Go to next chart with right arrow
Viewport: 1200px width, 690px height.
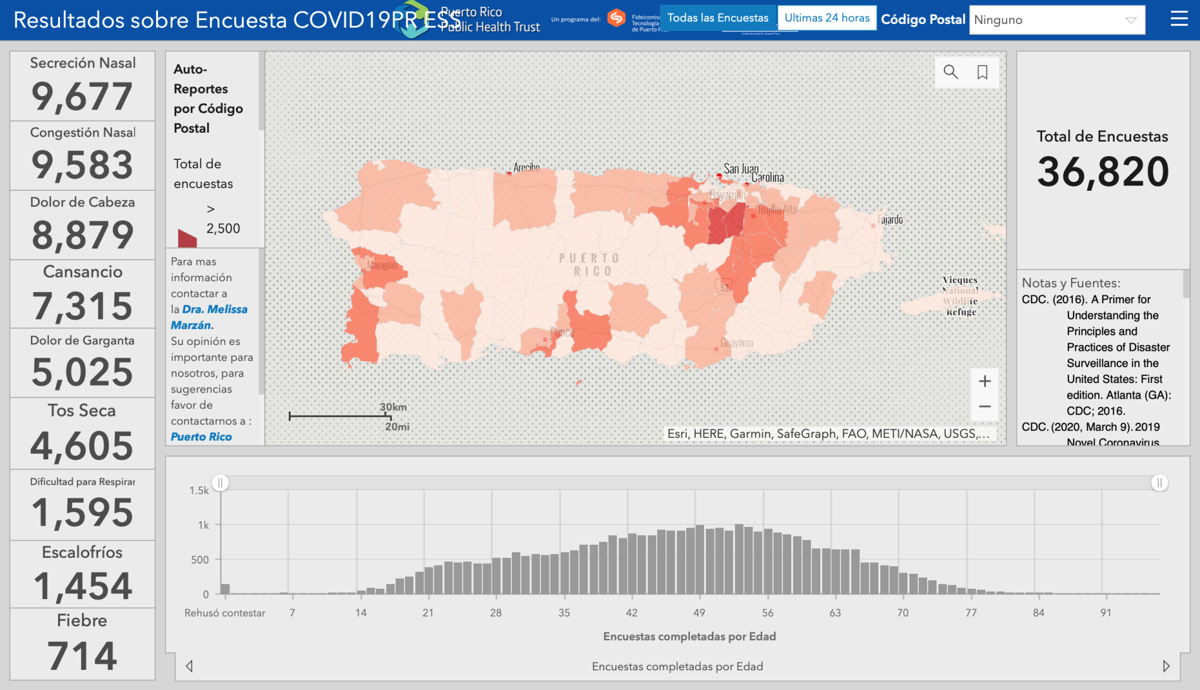point(1166,666)
